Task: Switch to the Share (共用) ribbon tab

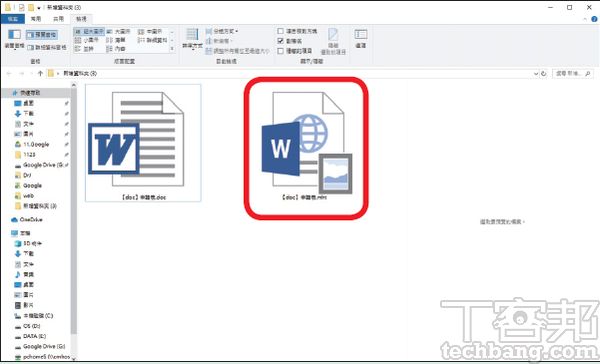Action: (59, 19)
